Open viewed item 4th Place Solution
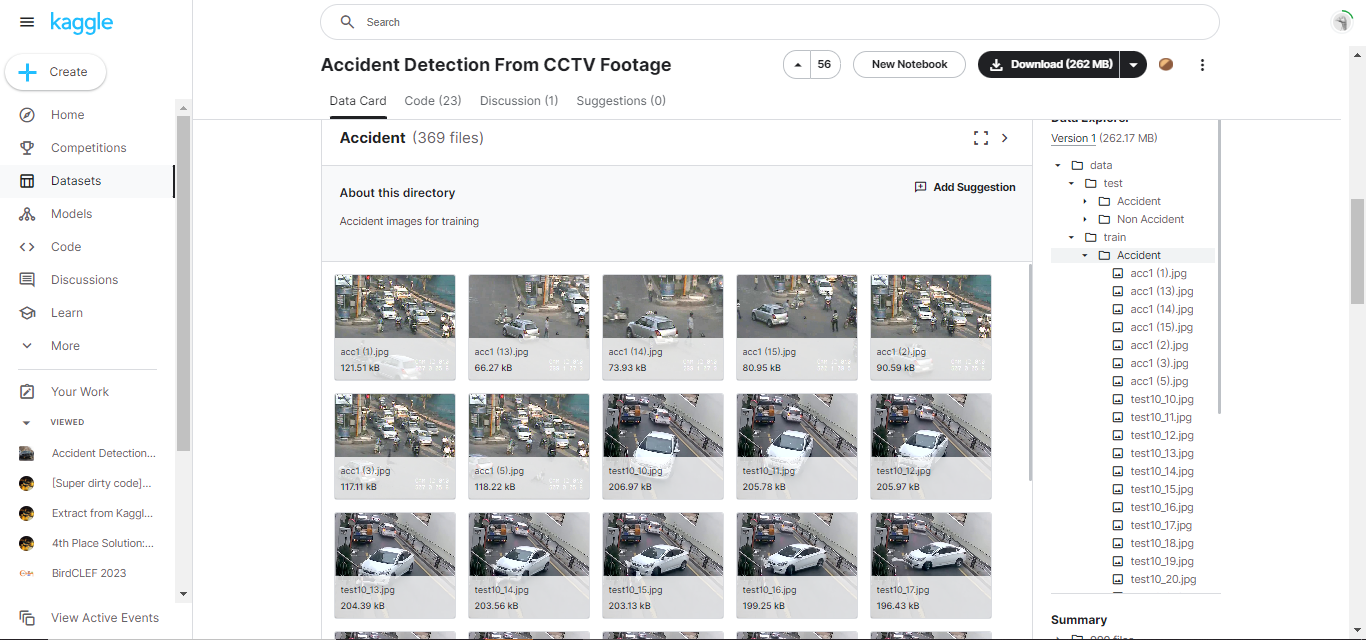Image resolution: width=1366 pixels, height=640 pixels. point(102,543)
